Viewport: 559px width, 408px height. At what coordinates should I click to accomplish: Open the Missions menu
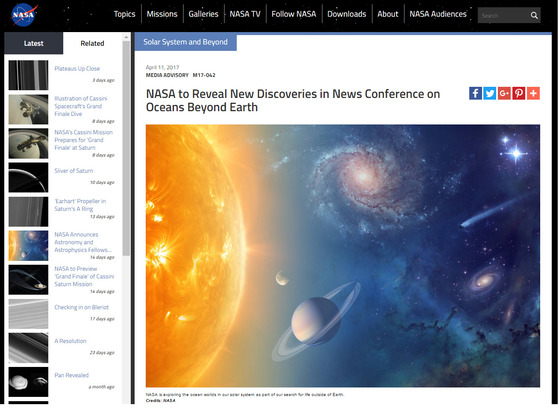pos(162,14)
